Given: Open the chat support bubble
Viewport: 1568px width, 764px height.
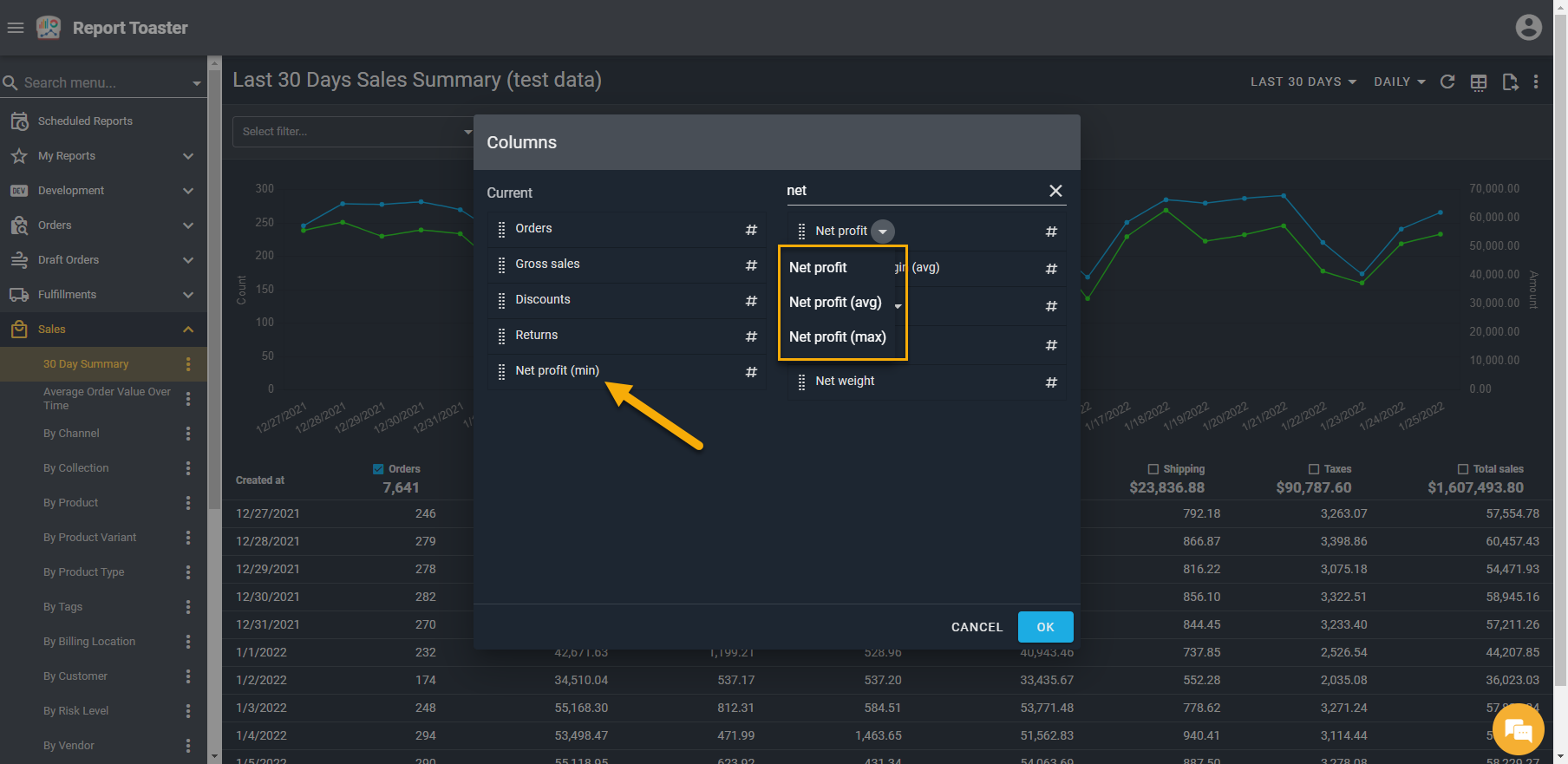Looking at the screenshot, I should 1518,730.
